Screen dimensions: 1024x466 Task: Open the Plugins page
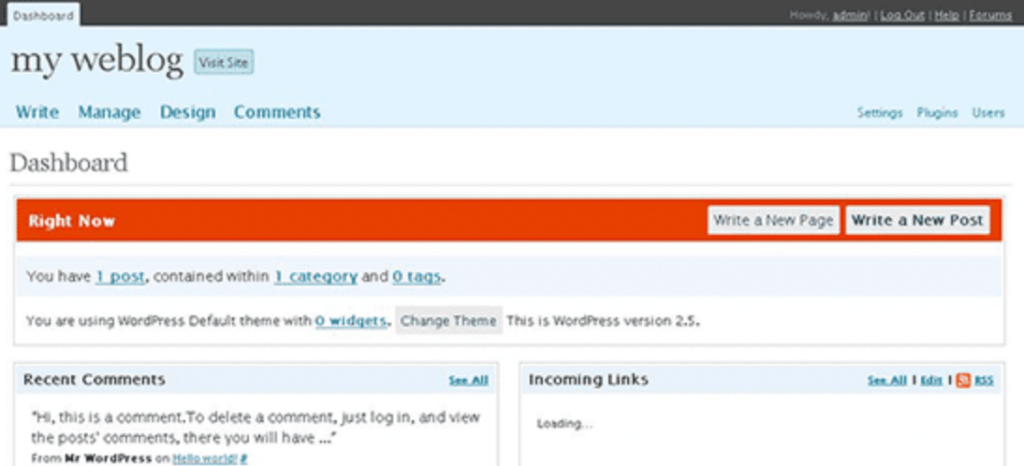click(x=936, y=113)
